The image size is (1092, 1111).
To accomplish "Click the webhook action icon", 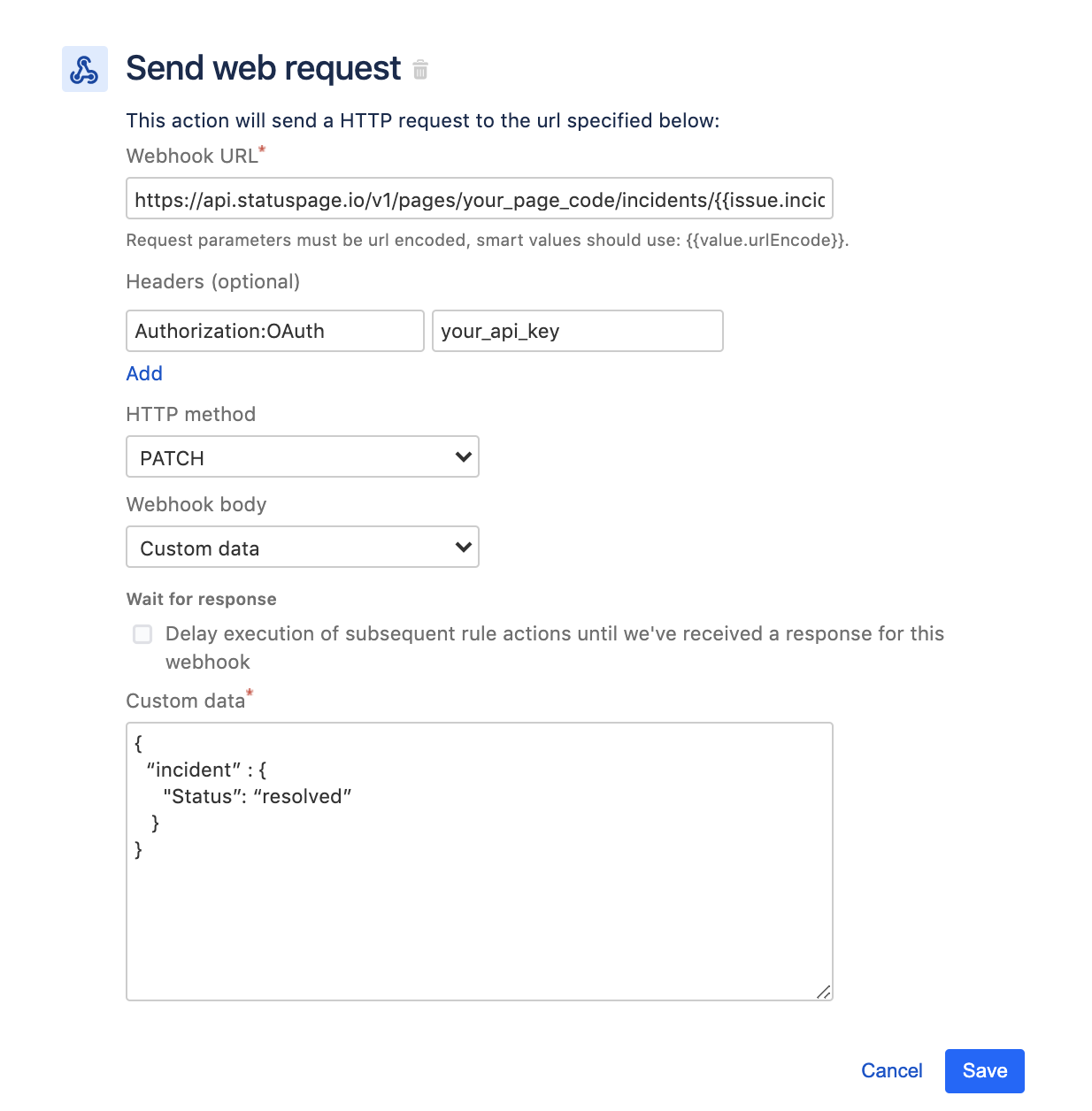I will [82, 68].
